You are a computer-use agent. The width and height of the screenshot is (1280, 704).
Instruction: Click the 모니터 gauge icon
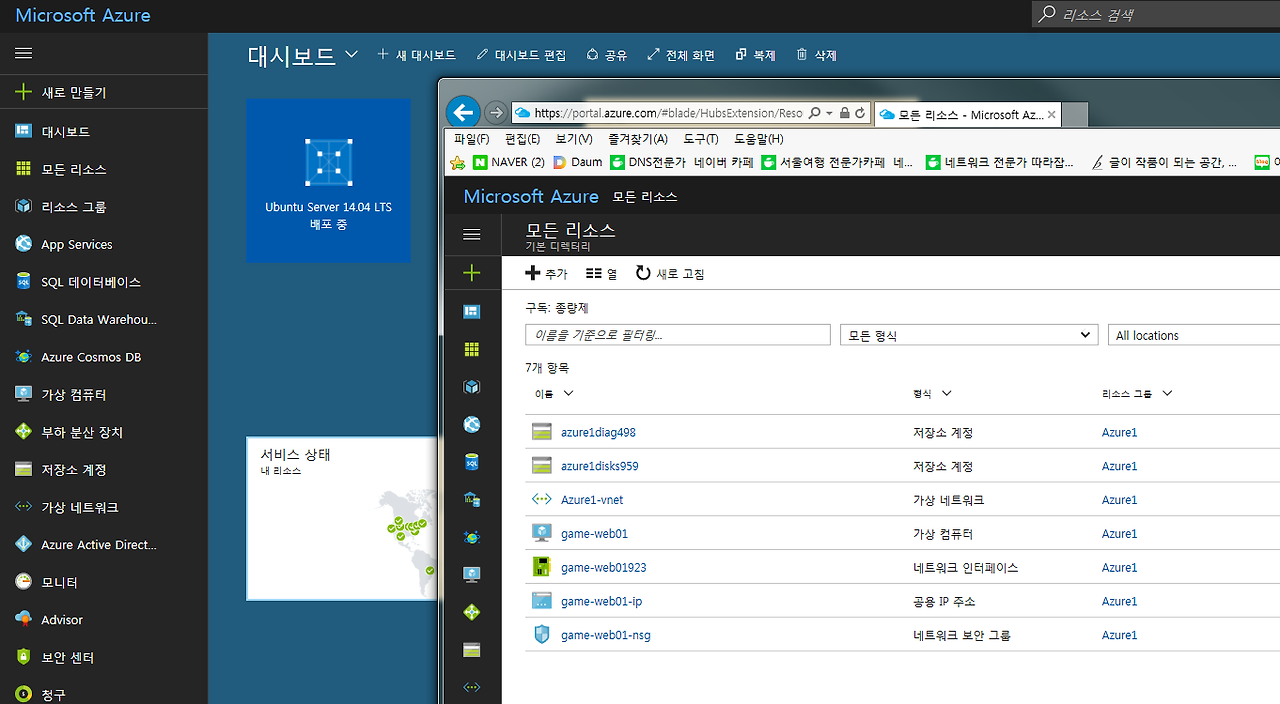click(x=24, y=582)
